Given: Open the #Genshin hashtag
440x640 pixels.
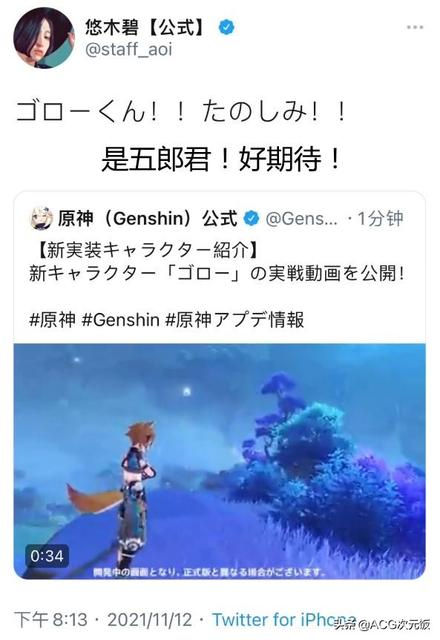Looking at the screenshot, I should (120, 320).
